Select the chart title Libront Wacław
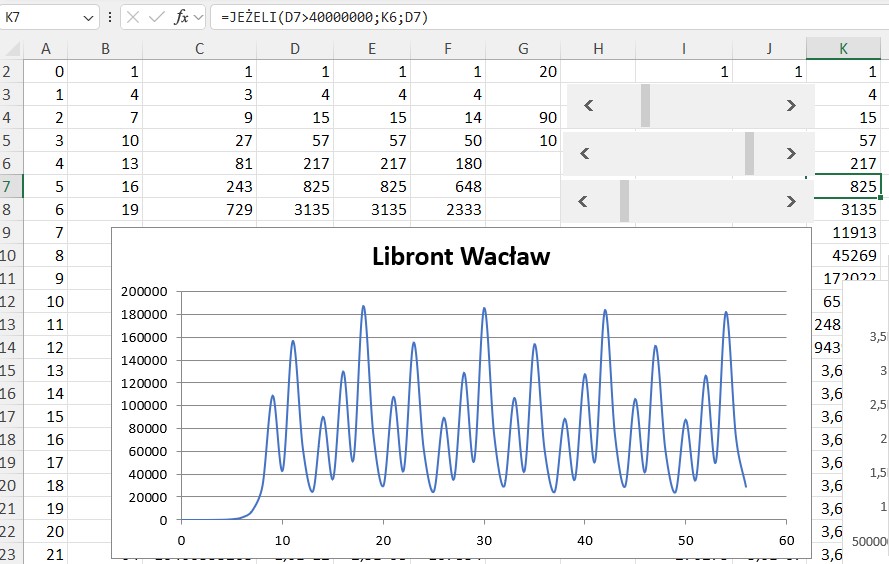 click(460, 256)
